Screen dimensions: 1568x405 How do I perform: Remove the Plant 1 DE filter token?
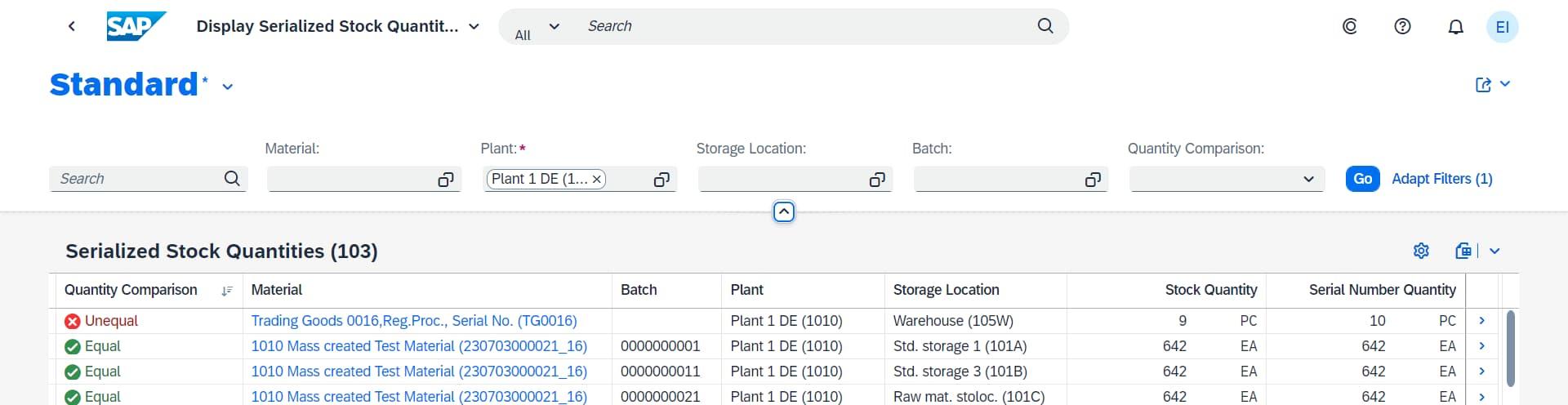(x=597, y=179)
